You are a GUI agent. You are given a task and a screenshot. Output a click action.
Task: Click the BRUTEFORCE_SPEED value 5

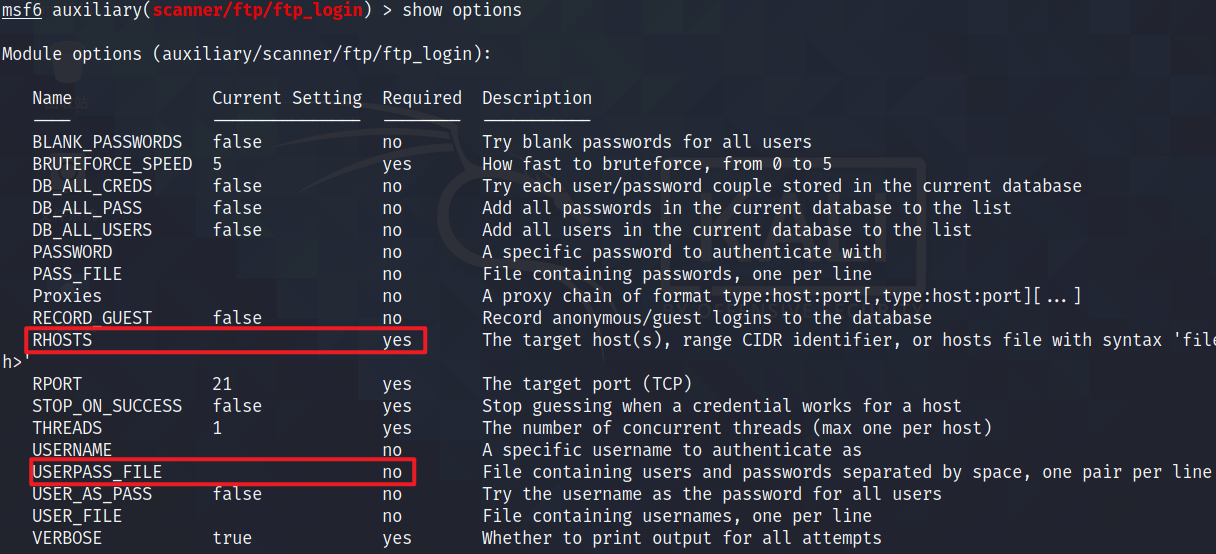pos(217,164)
